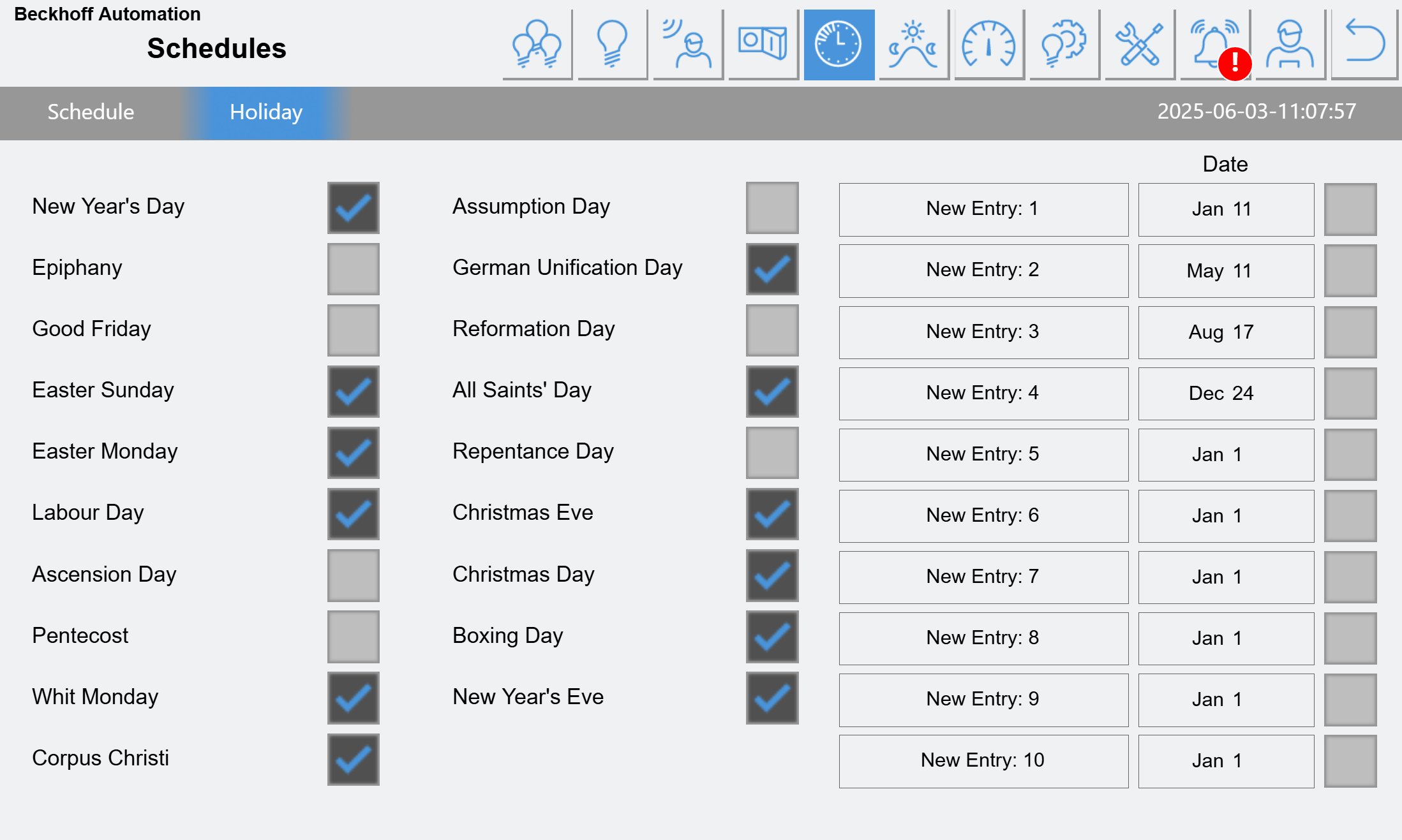Screen dimensions: 1402x840
Task: Enable the New Entry: 1 checkbox
Action: click(x=1350, y=209)
